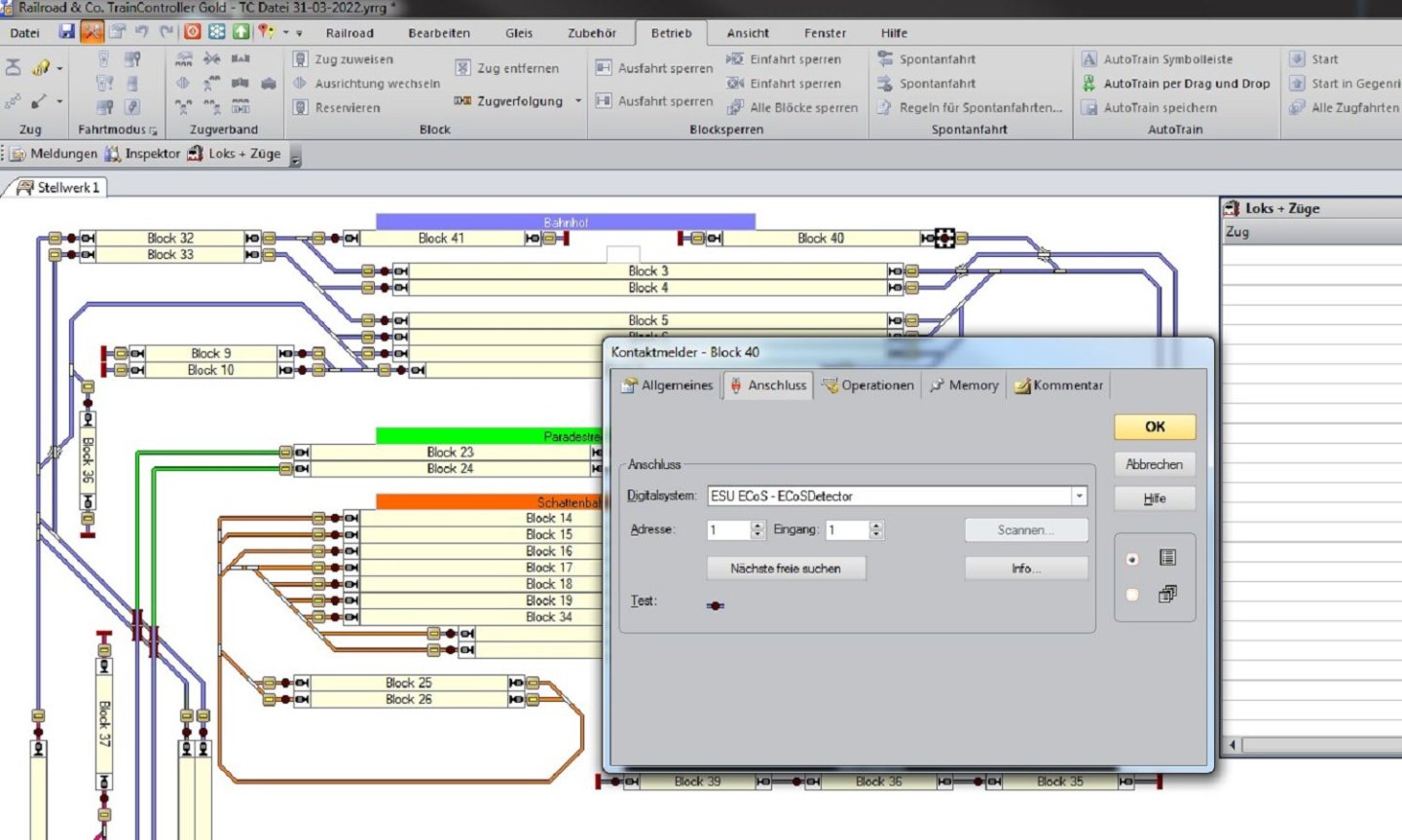Click the Zugverfolgung icon
This screenshot has height=840, width=1402.
click(x=463, y=101)
